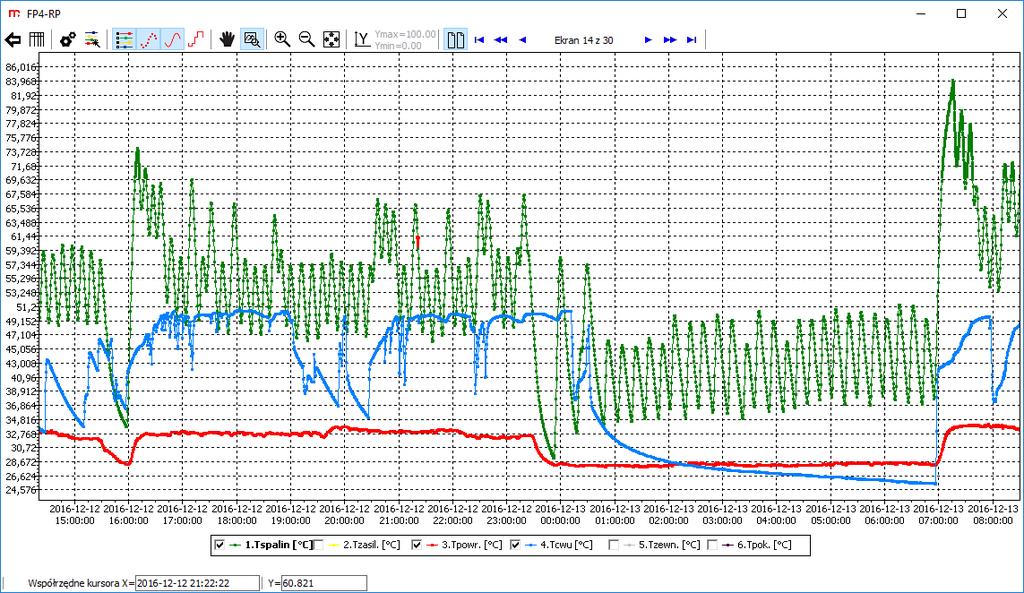1024x593 pixels.
Task: Uncheck the 4.Tcwu series checkbox
Action: pos(515,545)
